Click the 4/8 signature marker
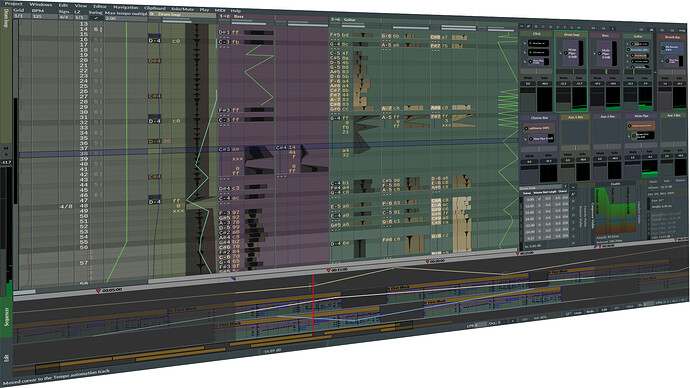Screen dimensions: 690x388 66,206
